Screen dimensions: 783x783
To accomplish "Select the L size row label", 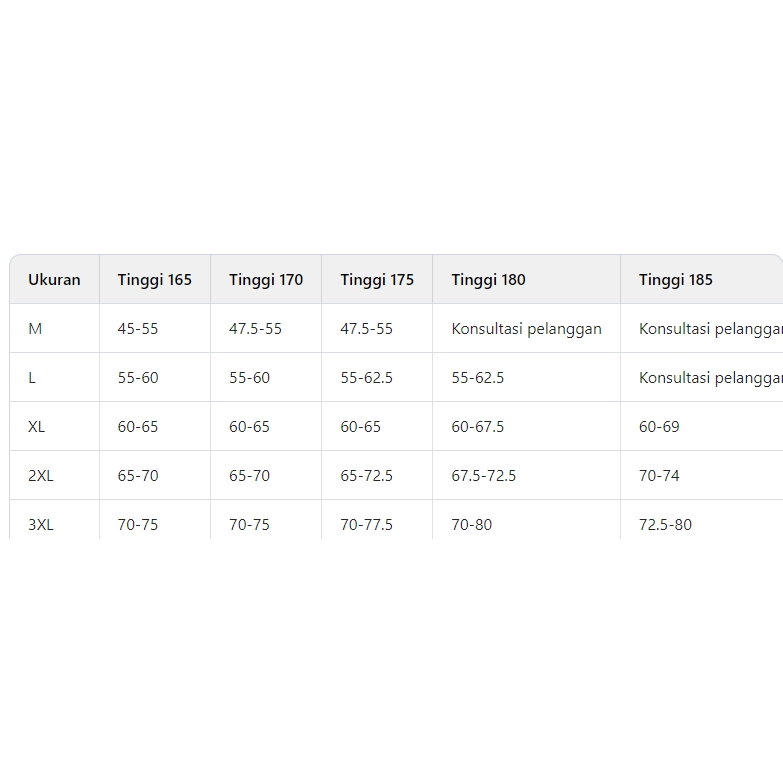I will [x=32, y=378].
